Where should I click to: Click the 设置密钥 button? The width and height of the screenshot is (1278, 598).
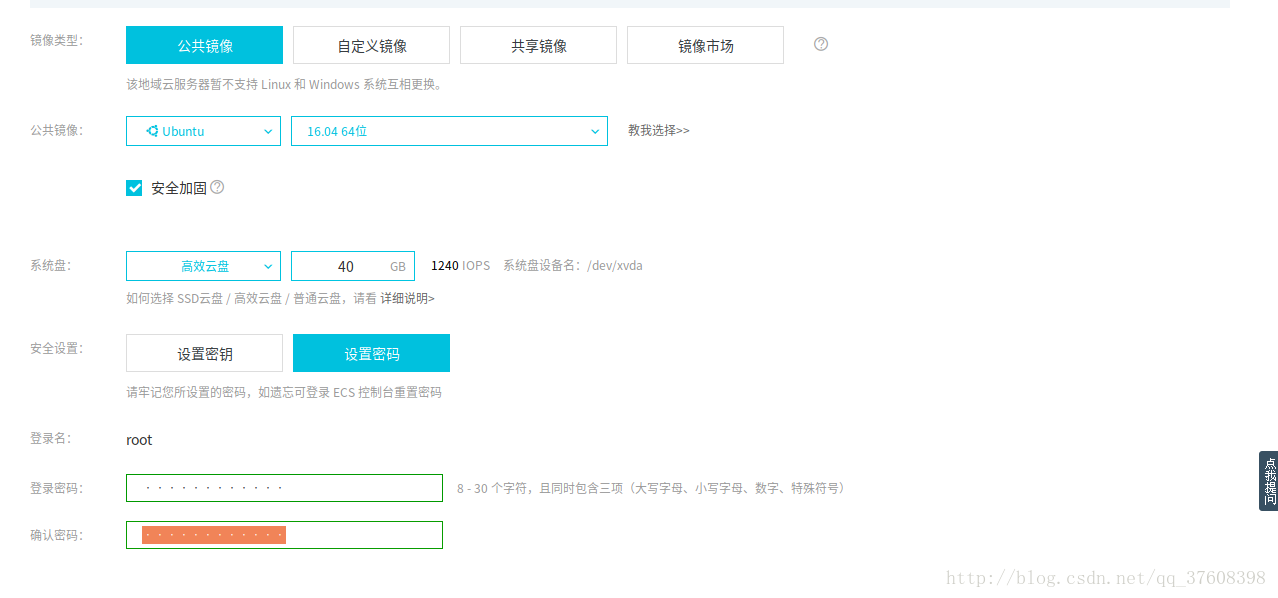coord(204,353)
